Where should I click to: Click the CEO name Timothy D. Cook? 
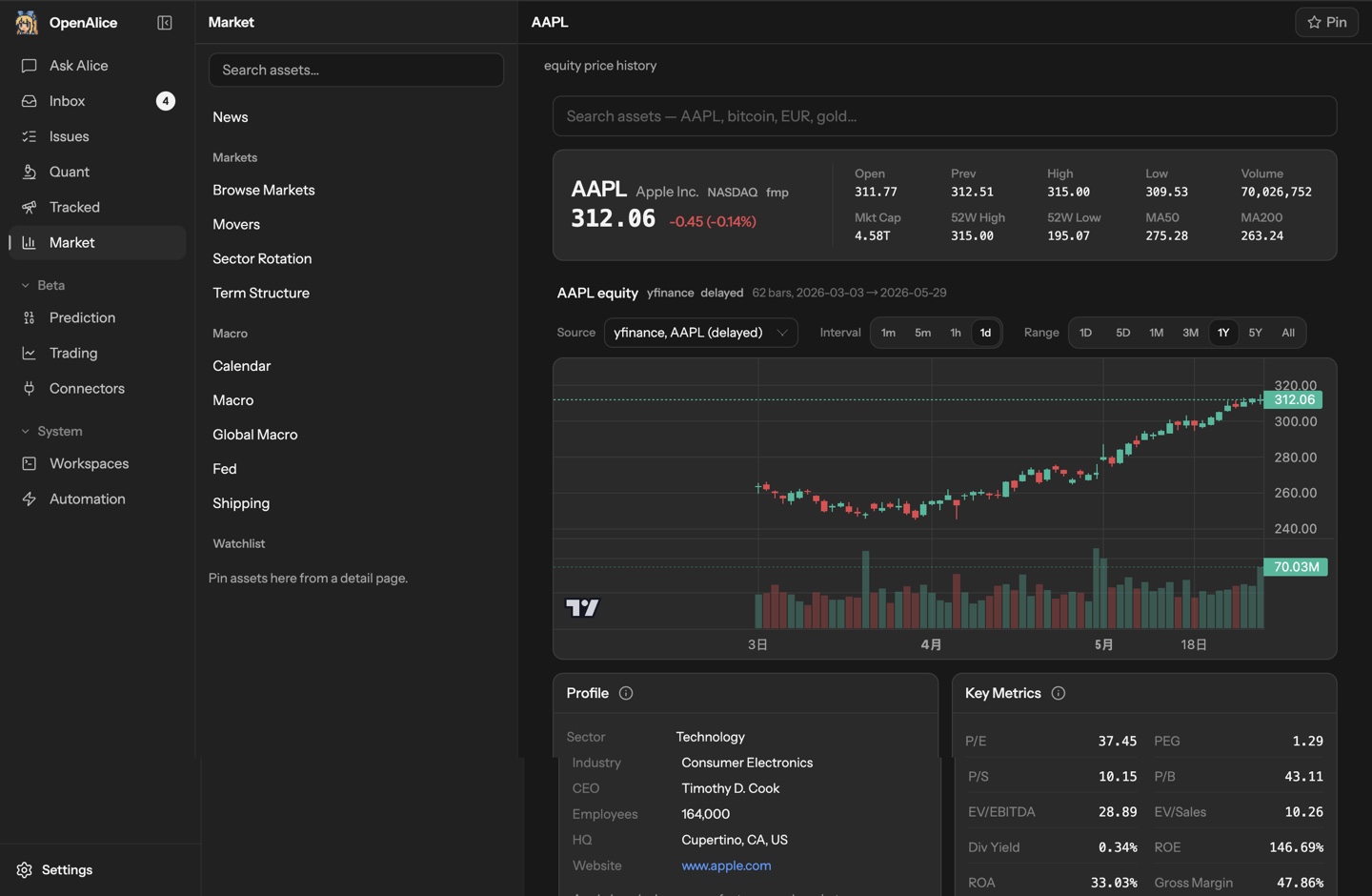730,788
